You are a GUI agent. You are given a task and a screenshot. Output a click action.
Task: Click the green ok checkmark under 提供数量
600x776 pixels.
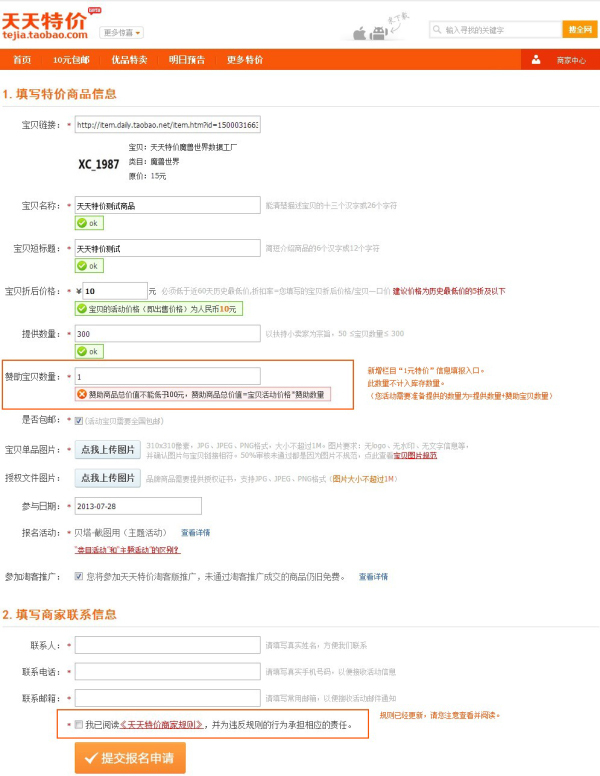tap(82, 351)
